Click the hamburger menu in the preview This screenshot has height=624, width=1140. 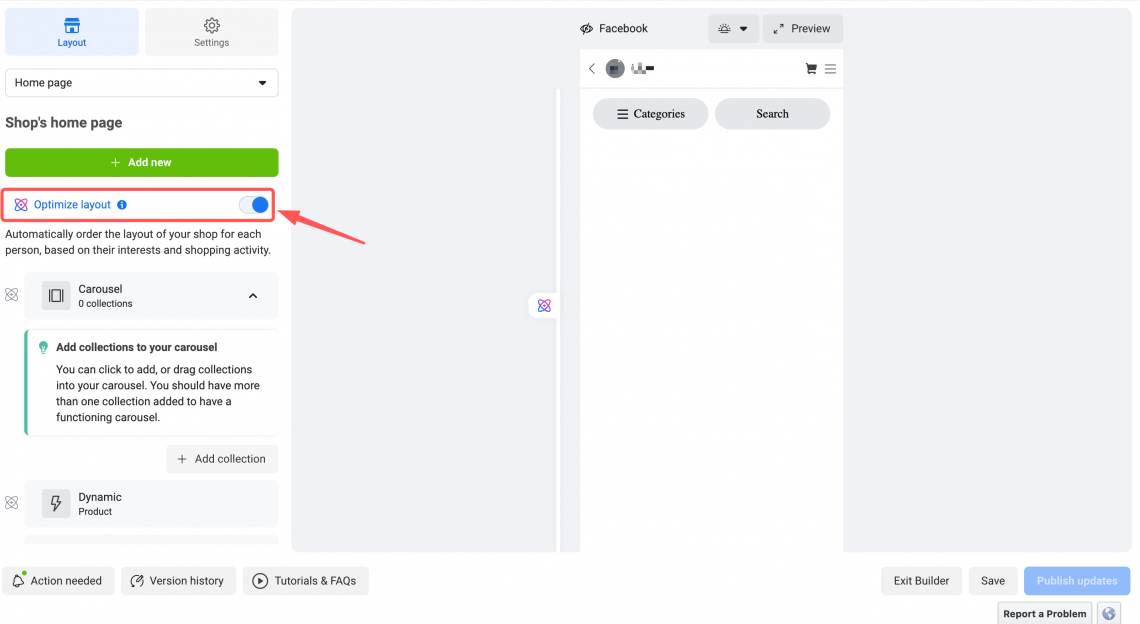pos(832,68)
